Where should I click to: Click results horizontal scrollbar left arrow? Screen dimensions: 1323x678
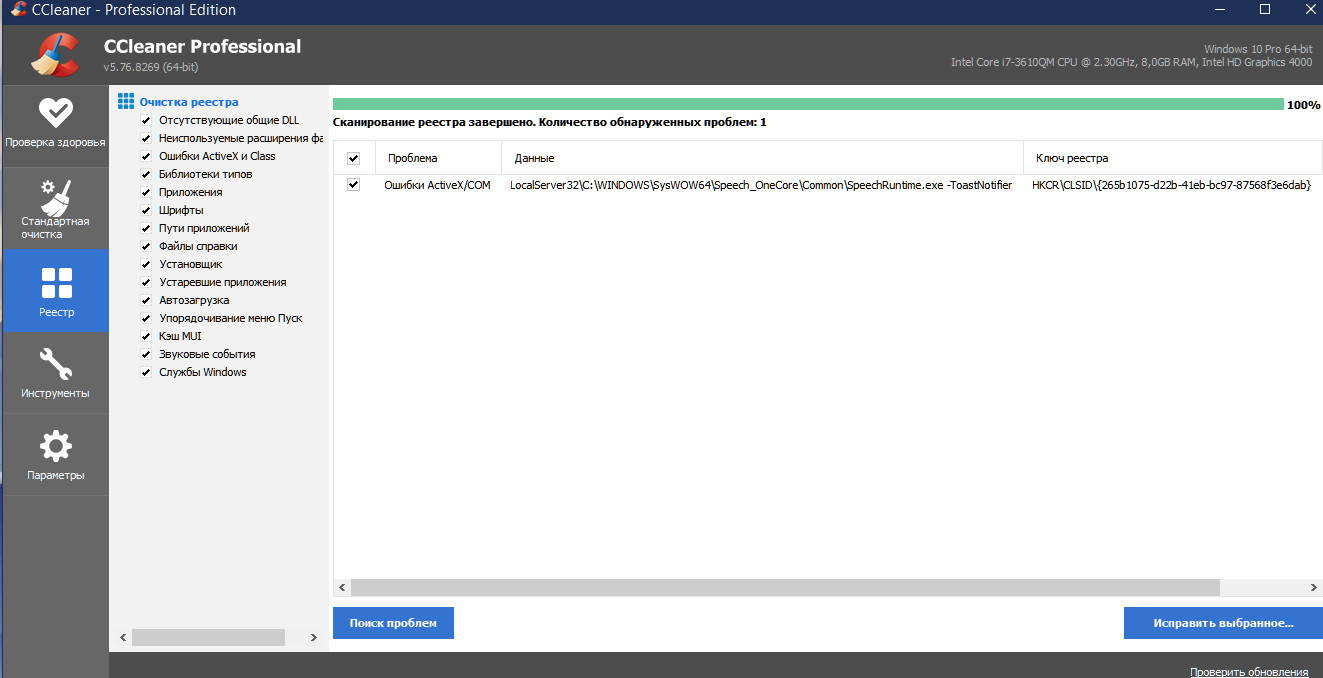coord(341,588)
